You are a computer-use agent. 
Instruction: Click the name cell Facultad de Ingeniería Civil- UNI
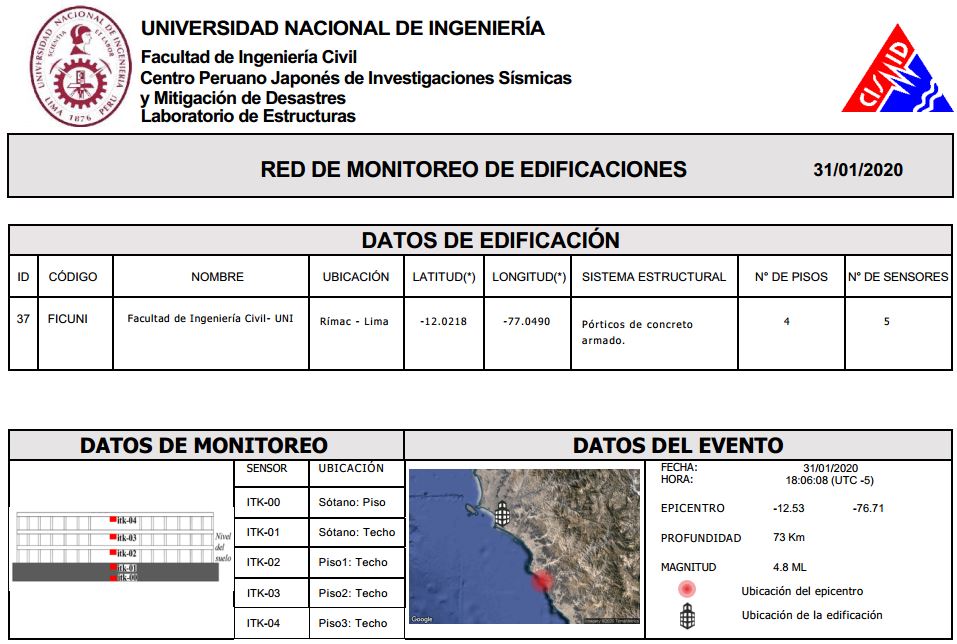coord(210,319)
